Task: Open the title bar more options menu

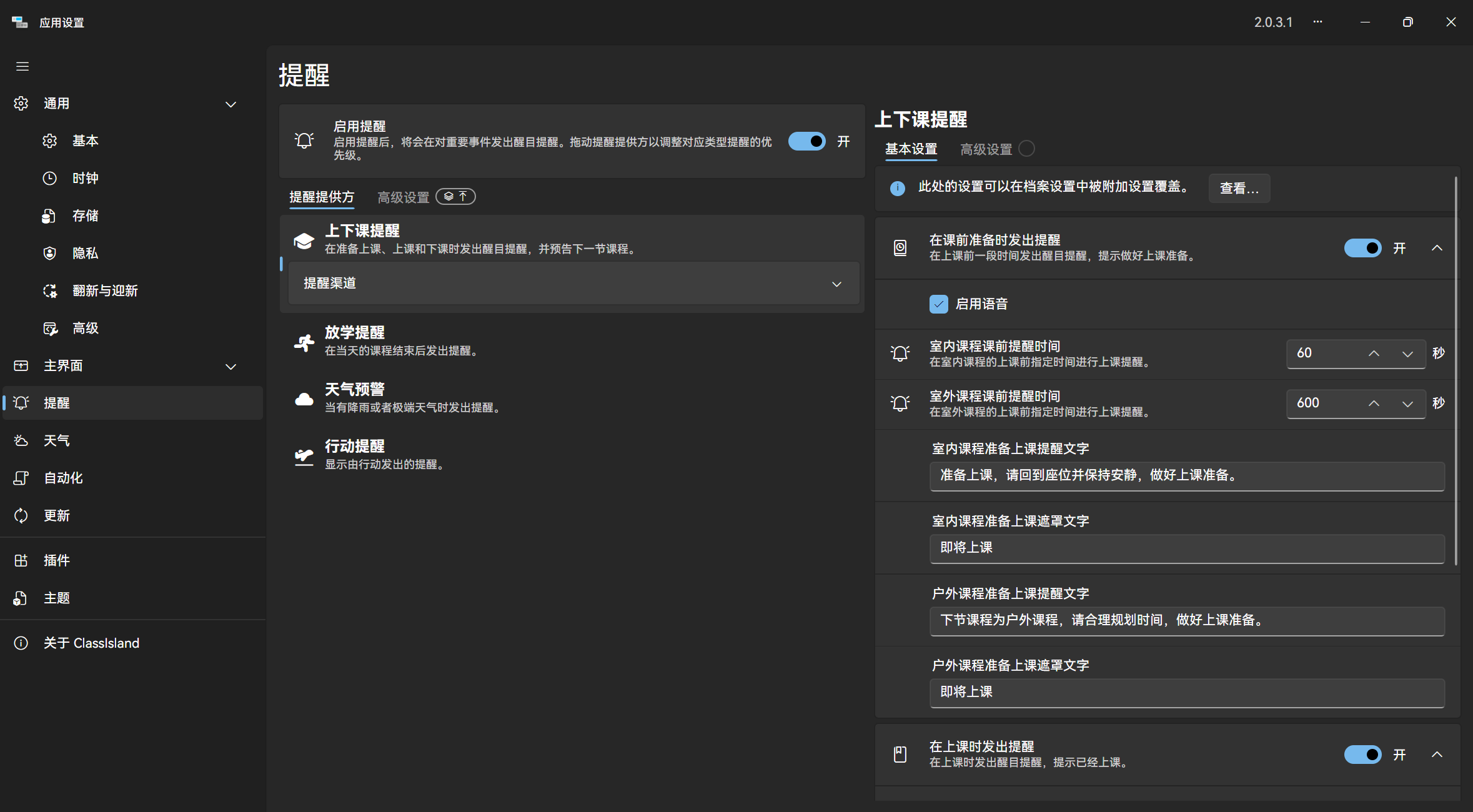Action: pos(1318,22)
